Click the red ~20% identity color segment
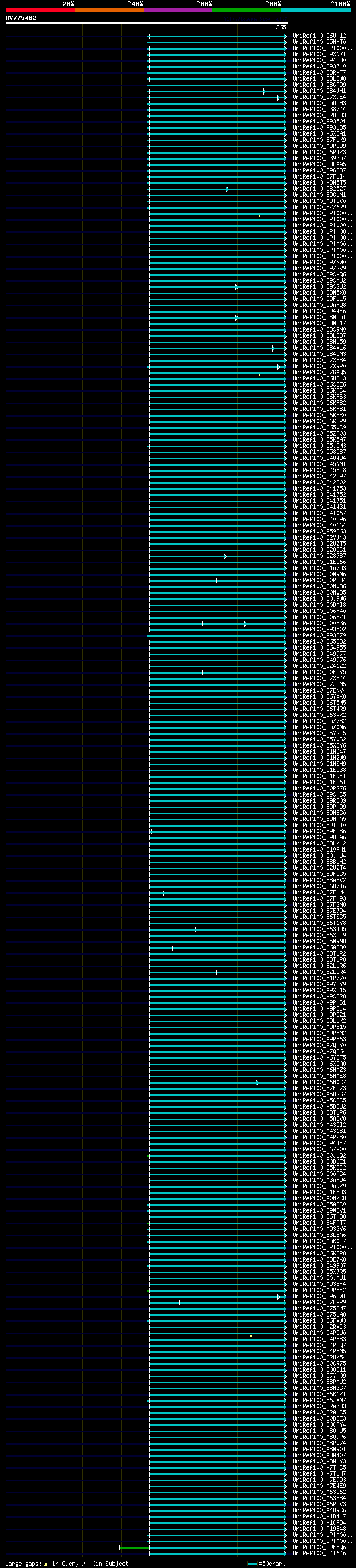Image resolution: width=356 pixels, height=1568 pixels. [x=39, y=11]
